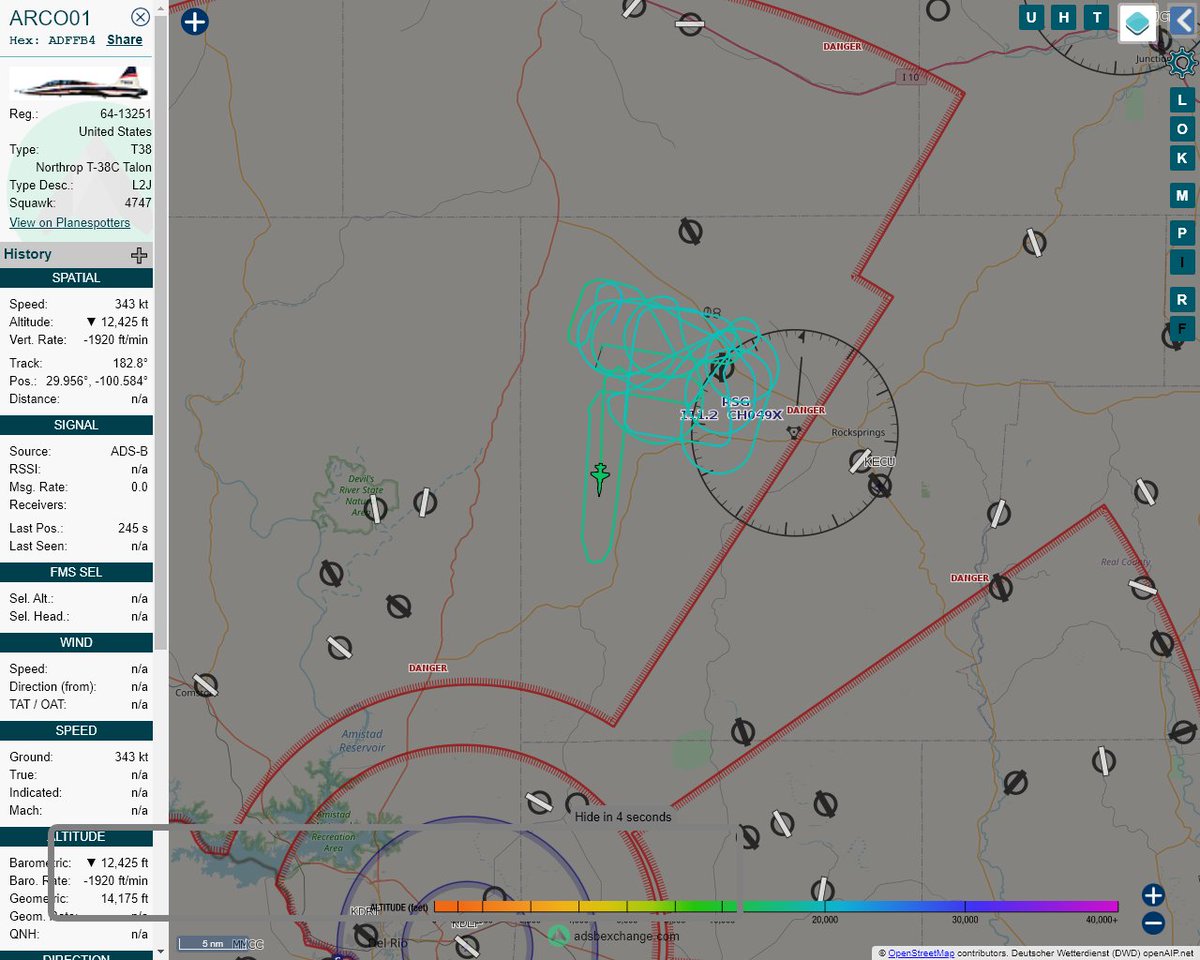Click the SPEED section header
This screenshot has height=960, width=1200.
click(76, 731)
